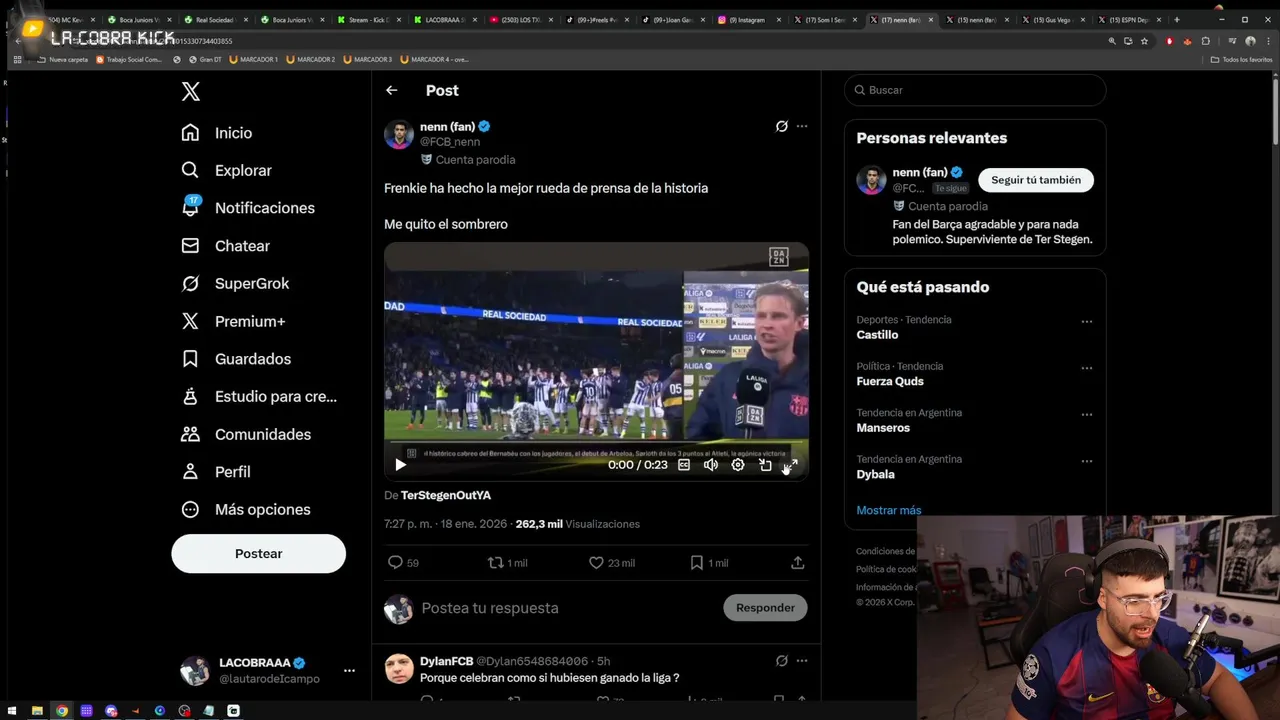
Task: Open nenn (fan) in Personas relevantes
Action: pyautogui.click(x=919, y=172)
